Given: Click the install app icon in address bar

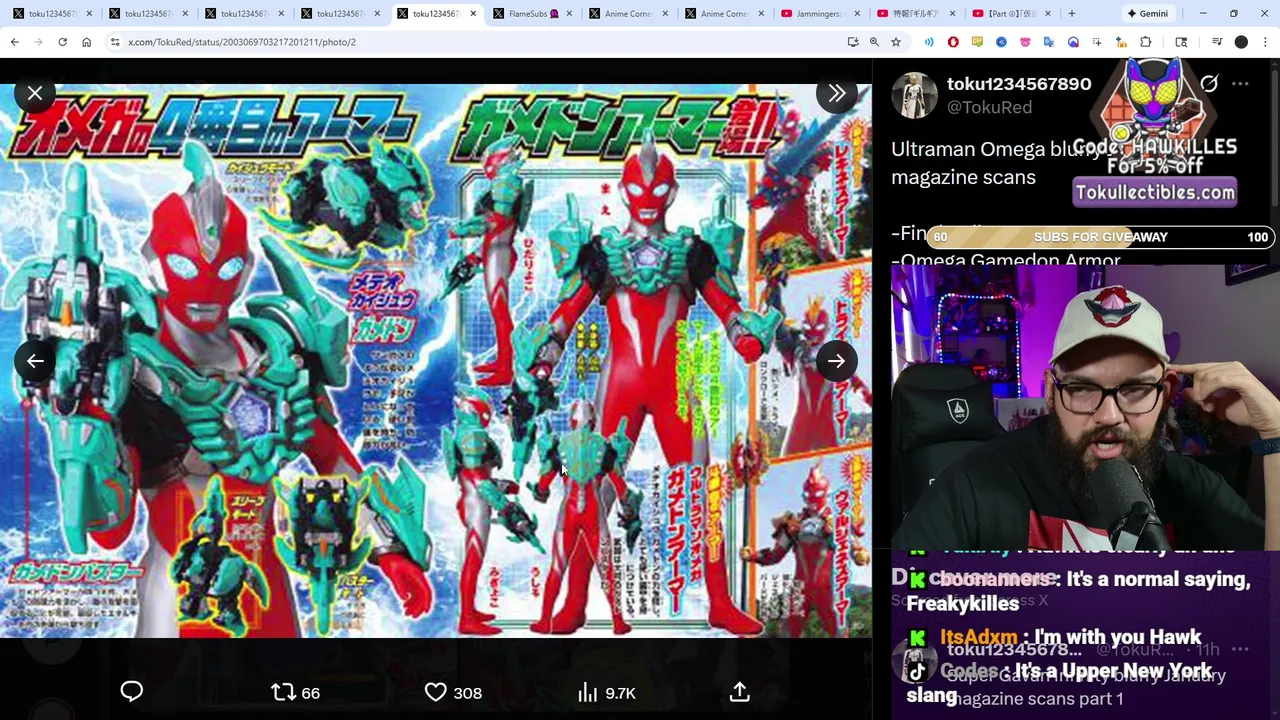Looking at the screenshot, I should click(x=853, y=42).
